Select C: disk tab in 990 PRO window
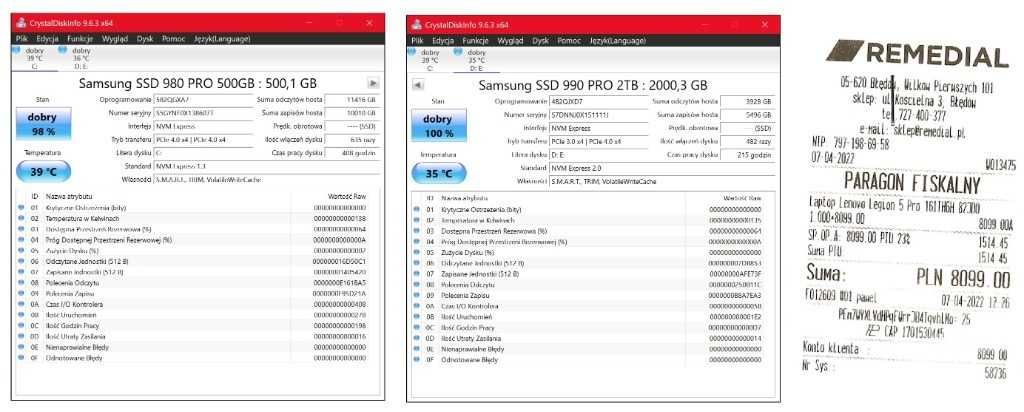 (428, 59)
